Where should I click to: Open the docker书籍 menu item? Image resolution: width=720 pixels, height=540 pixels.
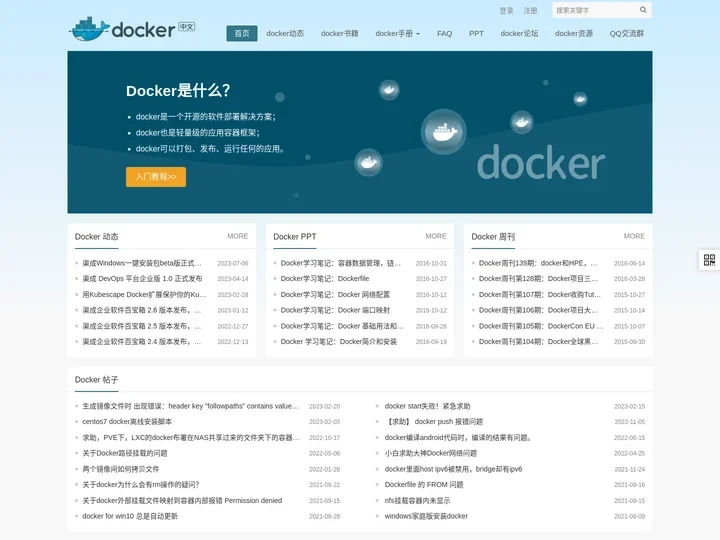pyautogui.click(x=339, y=34)
